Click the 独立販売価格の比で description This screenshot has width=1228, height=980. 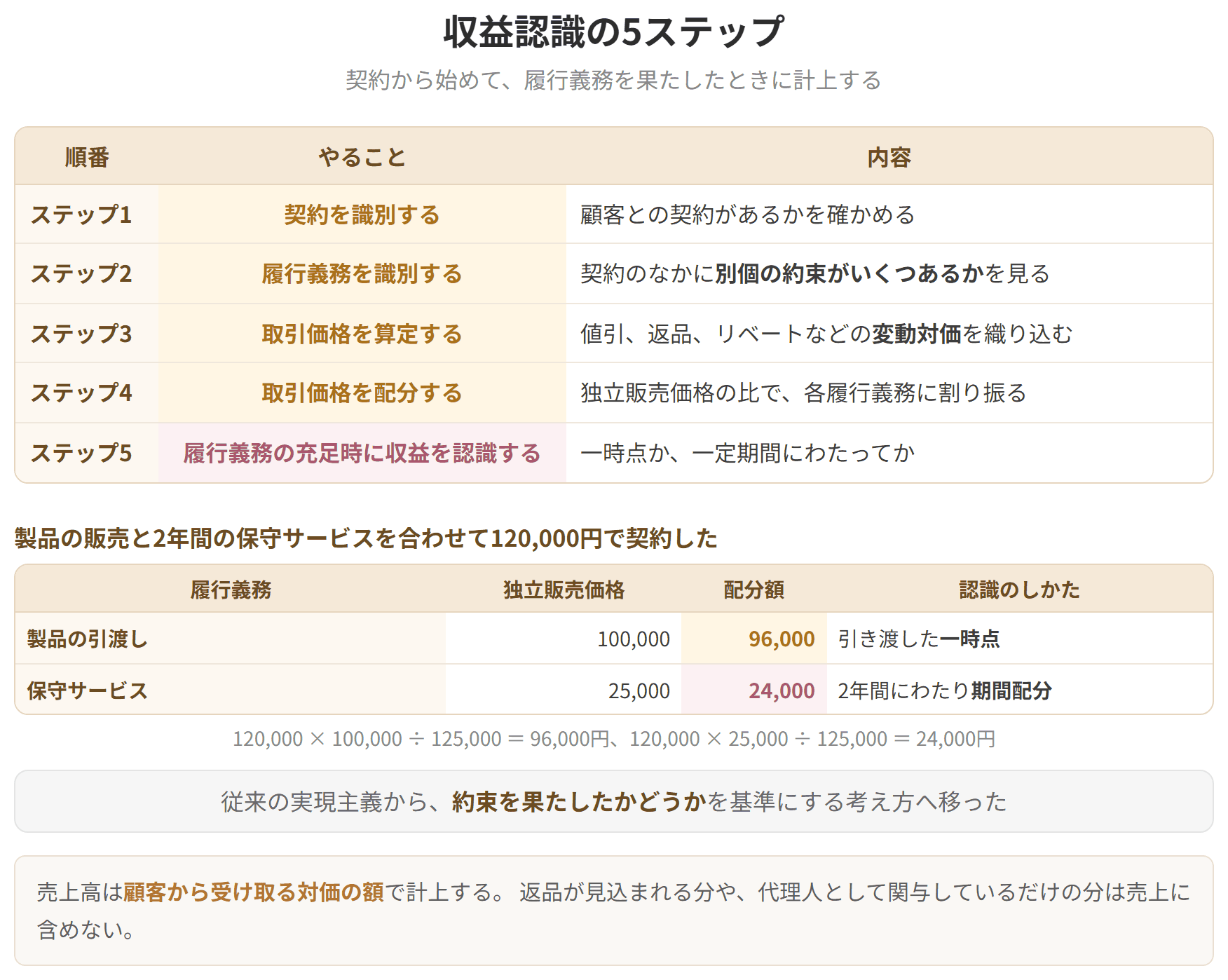click(803, 393)
